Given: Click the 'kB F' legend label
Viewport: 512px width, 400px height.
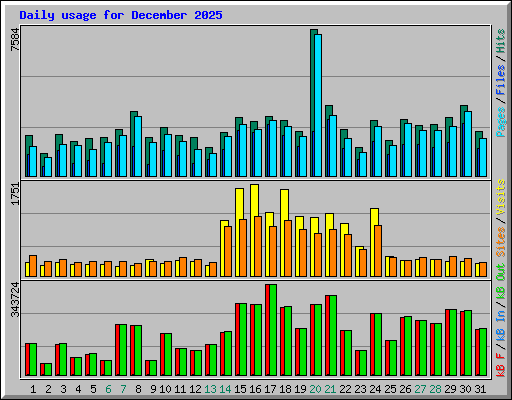Looking at the screenshot, I should [501, 365].
